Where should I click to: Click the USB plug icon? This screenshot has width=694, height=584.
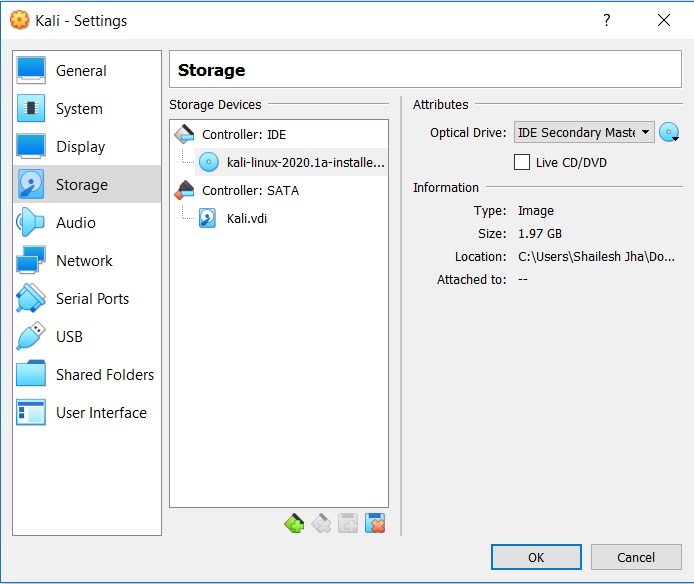coord(31,336)
